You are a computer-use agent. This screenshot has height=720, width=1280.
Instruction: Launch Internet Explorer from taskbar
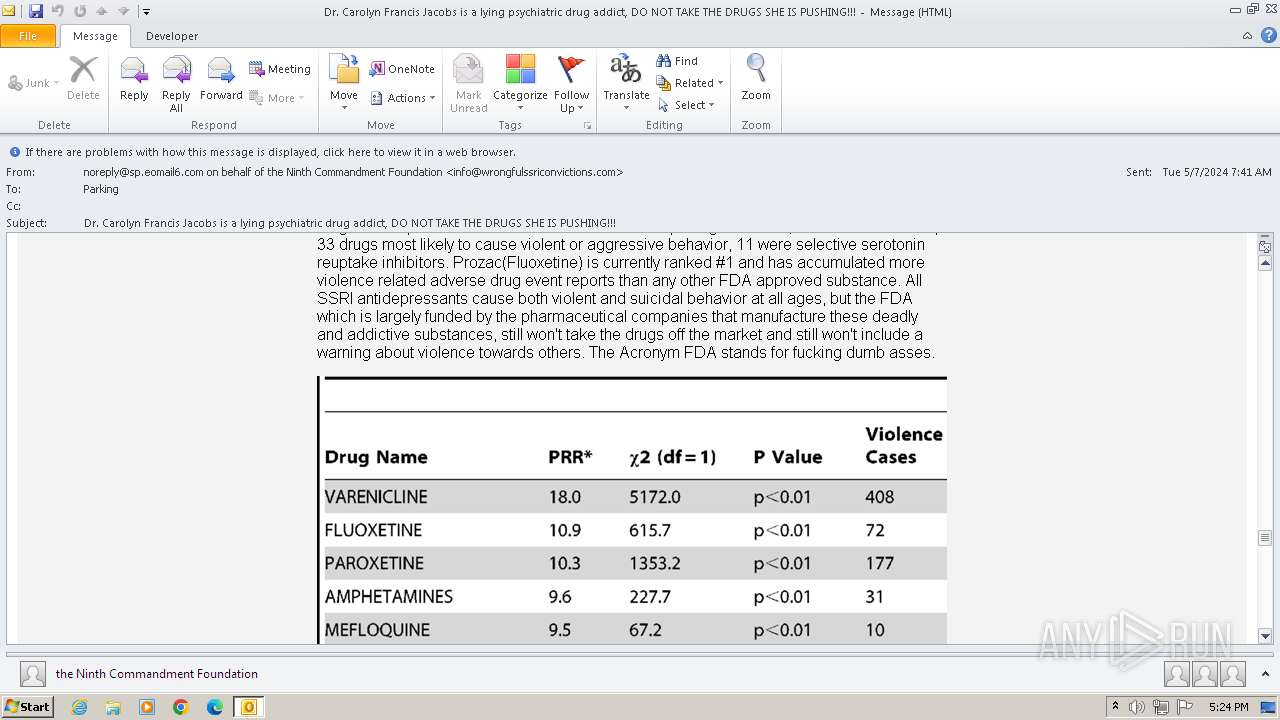coord(79,707)
